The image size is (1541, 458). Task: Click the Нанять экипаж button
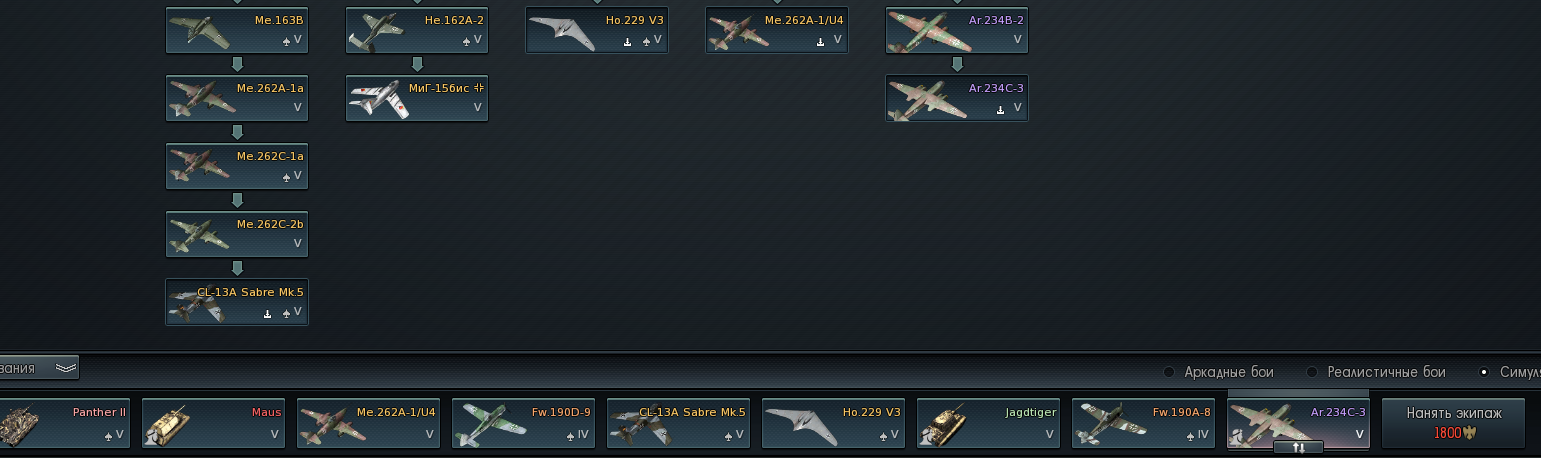pos(1454,423)
